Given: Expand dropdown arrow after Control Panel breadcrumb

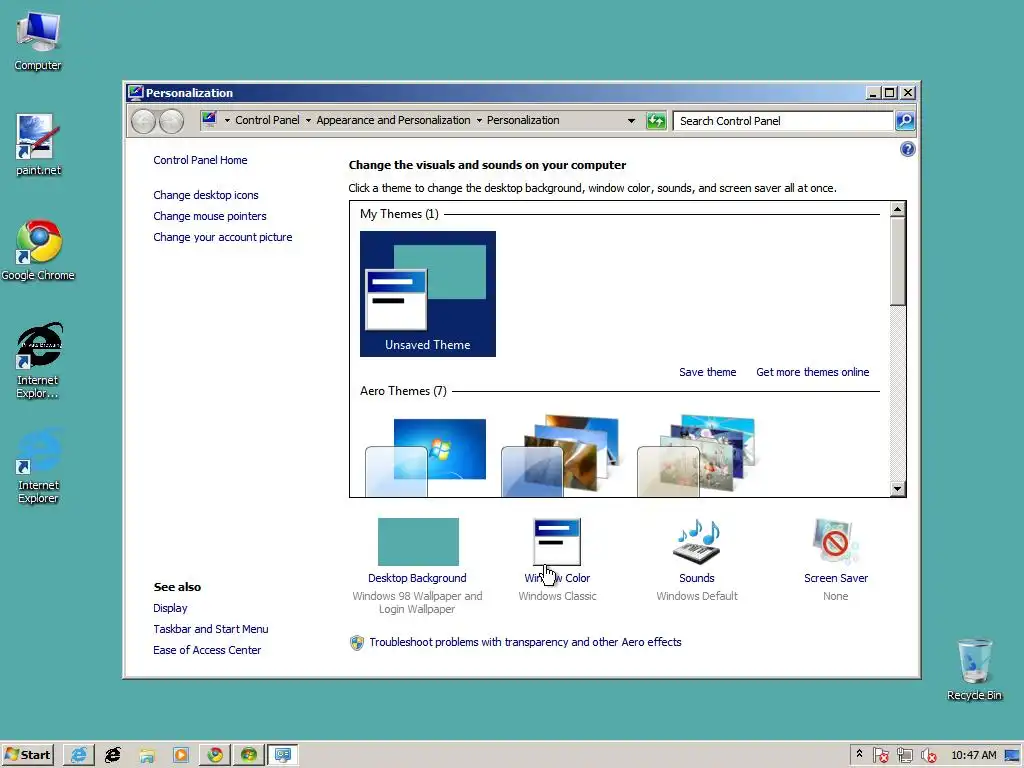Looking at the screenshot, I should tap(308, 120).
